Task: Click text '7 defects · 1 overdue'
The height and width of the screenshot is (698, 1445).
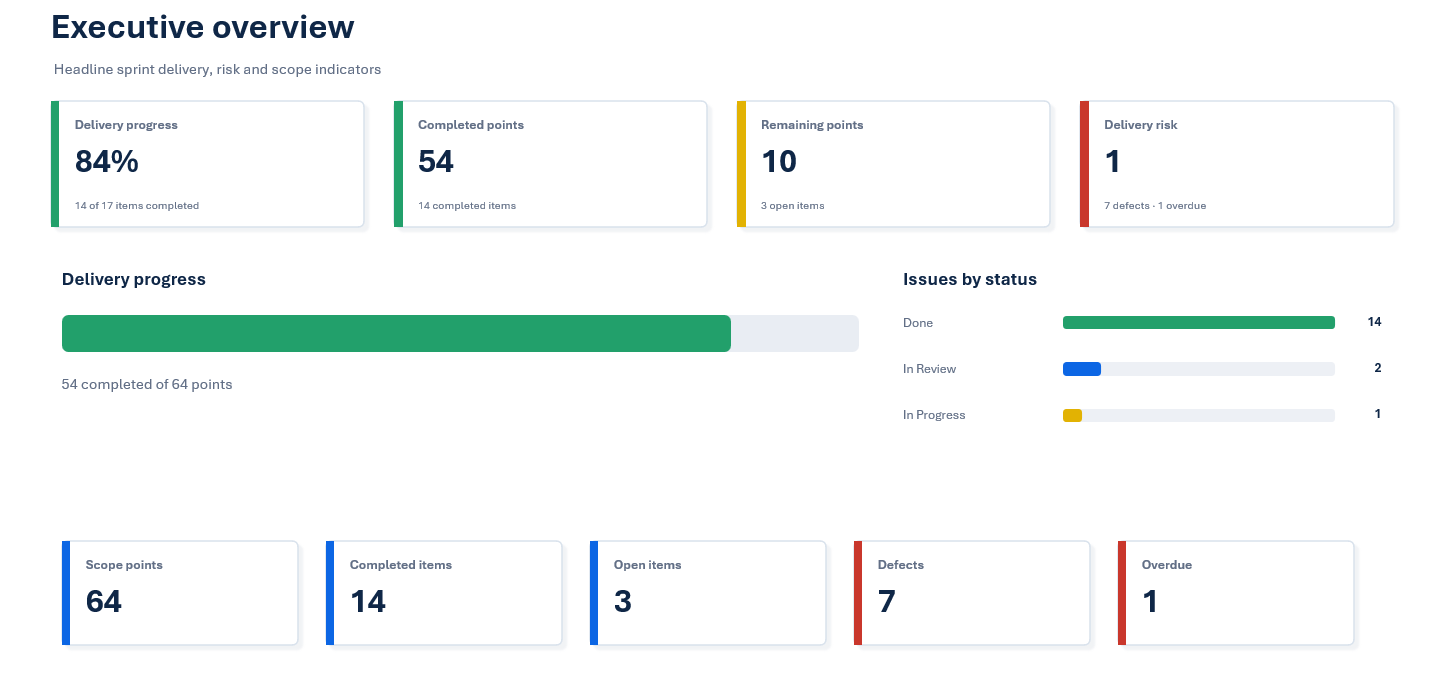Action: 1155,206
